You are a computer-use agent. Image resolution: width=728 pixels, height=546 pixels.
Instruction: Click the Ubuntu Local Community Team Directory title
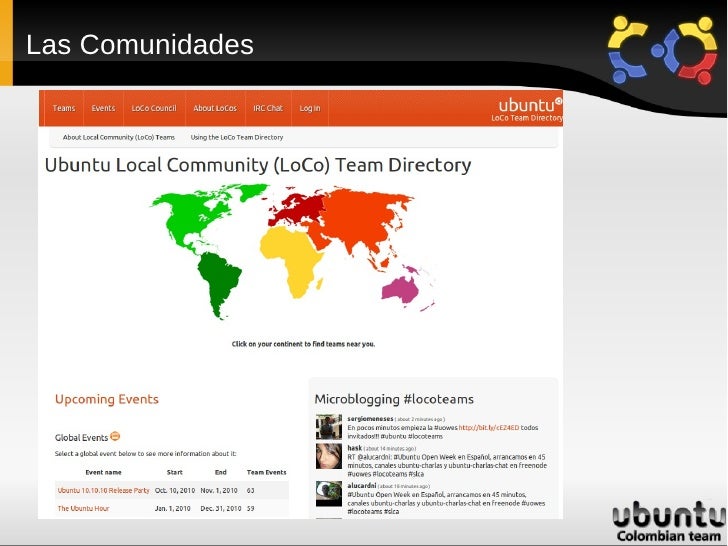click(258, 165)
